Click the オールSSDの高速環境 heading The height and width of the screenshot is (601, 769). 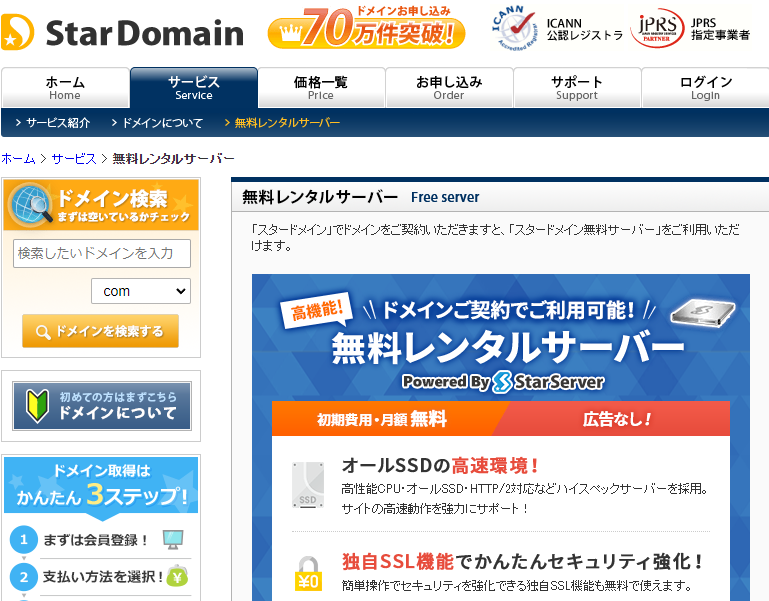(x=440, y=465)
